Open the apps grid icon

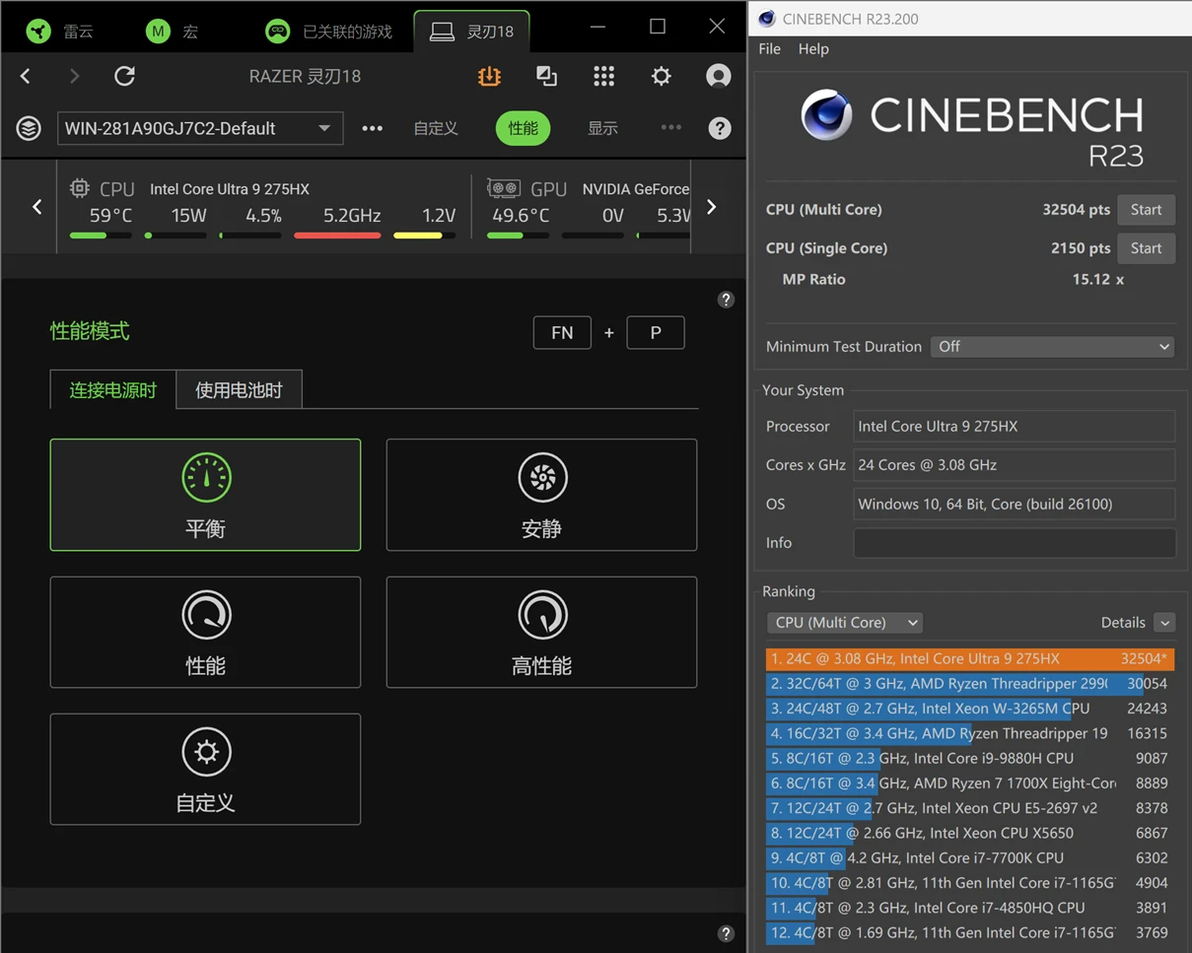(604, 76)
